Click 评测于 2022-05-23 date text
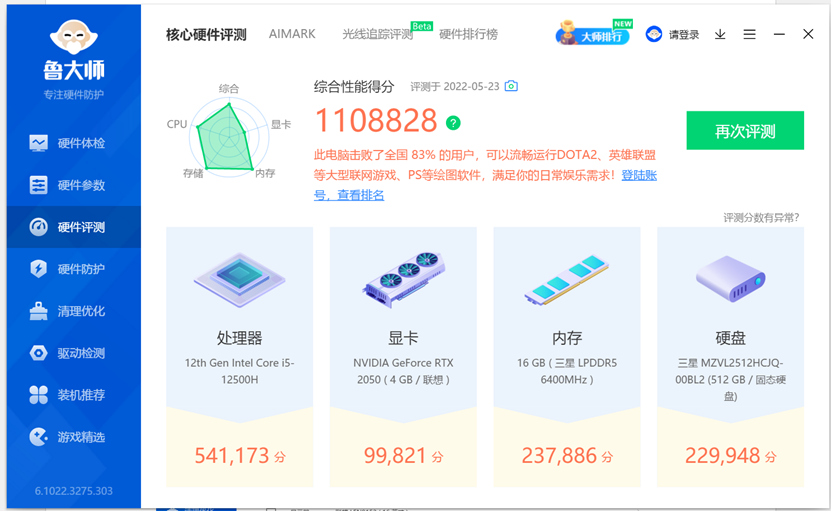The image size is (831, 511). [455, 86]
